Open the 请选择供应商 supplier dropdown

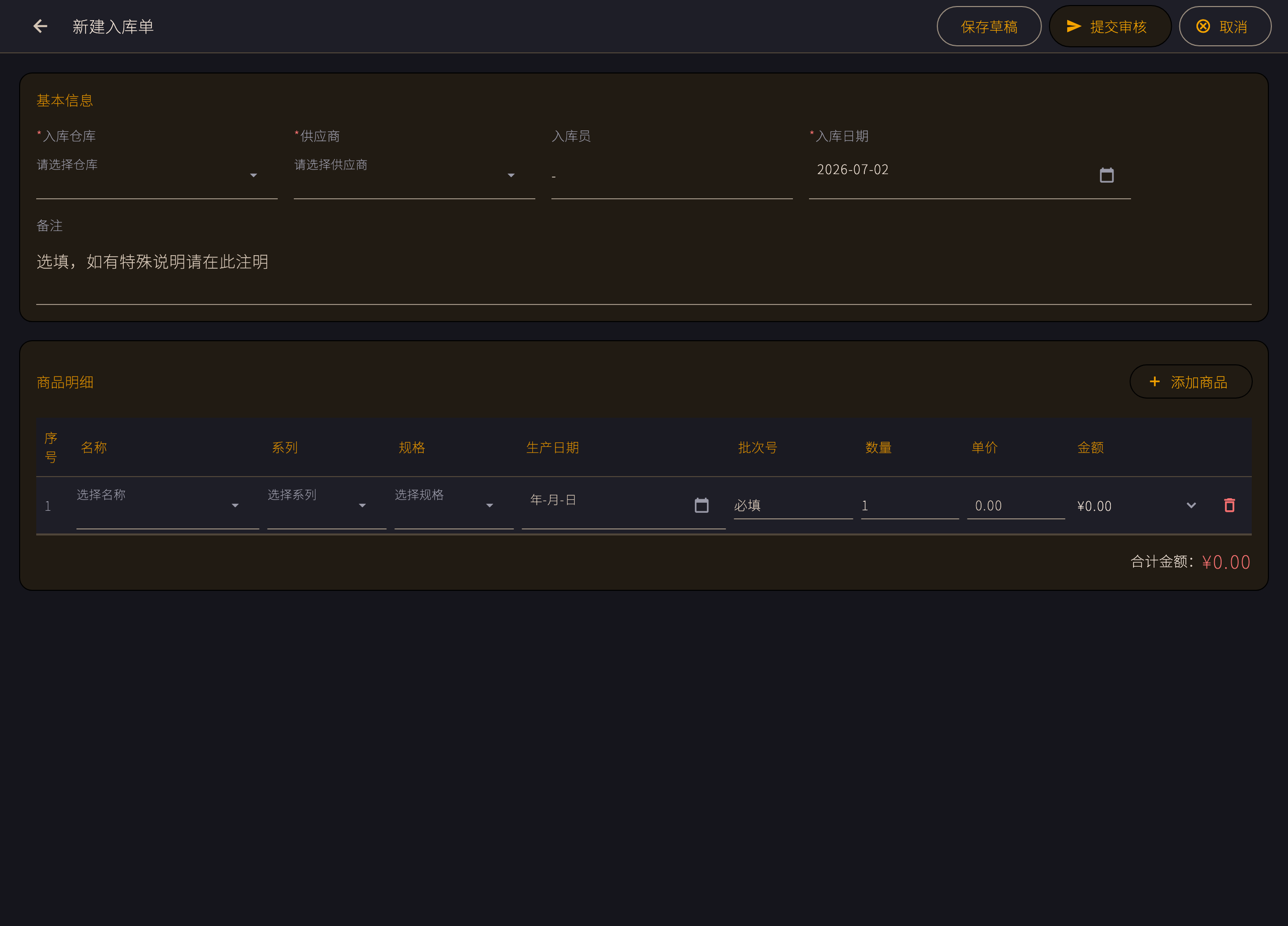pos(414,176)
